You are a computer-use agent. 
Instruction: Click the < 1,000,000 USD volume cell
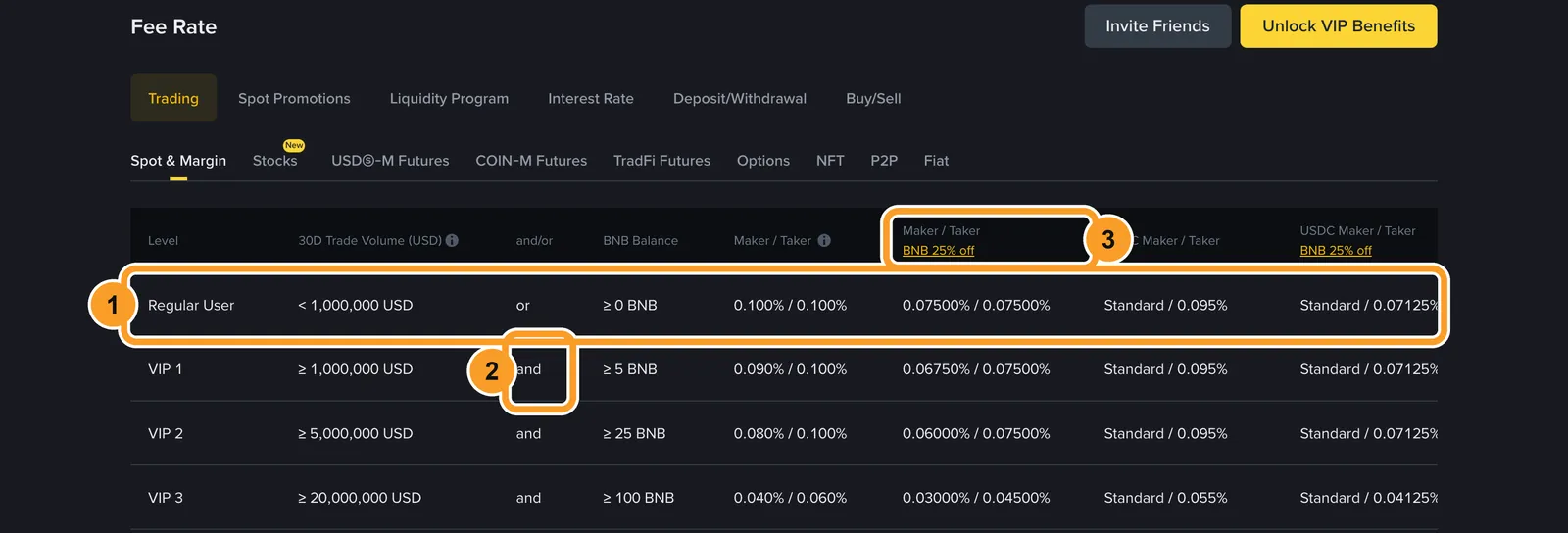coord(355,306)
